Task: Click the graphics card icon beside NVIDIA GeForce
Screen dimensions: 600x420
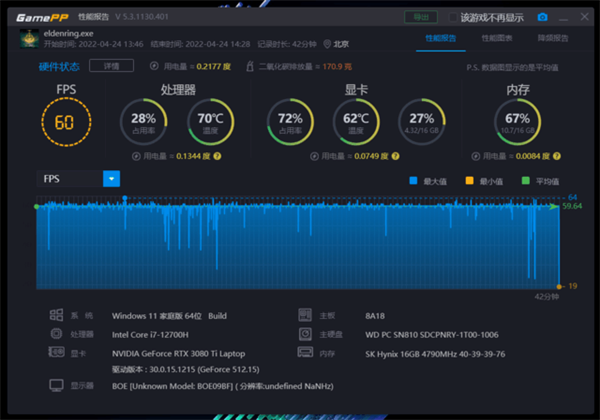Action: tap(56, 352)
